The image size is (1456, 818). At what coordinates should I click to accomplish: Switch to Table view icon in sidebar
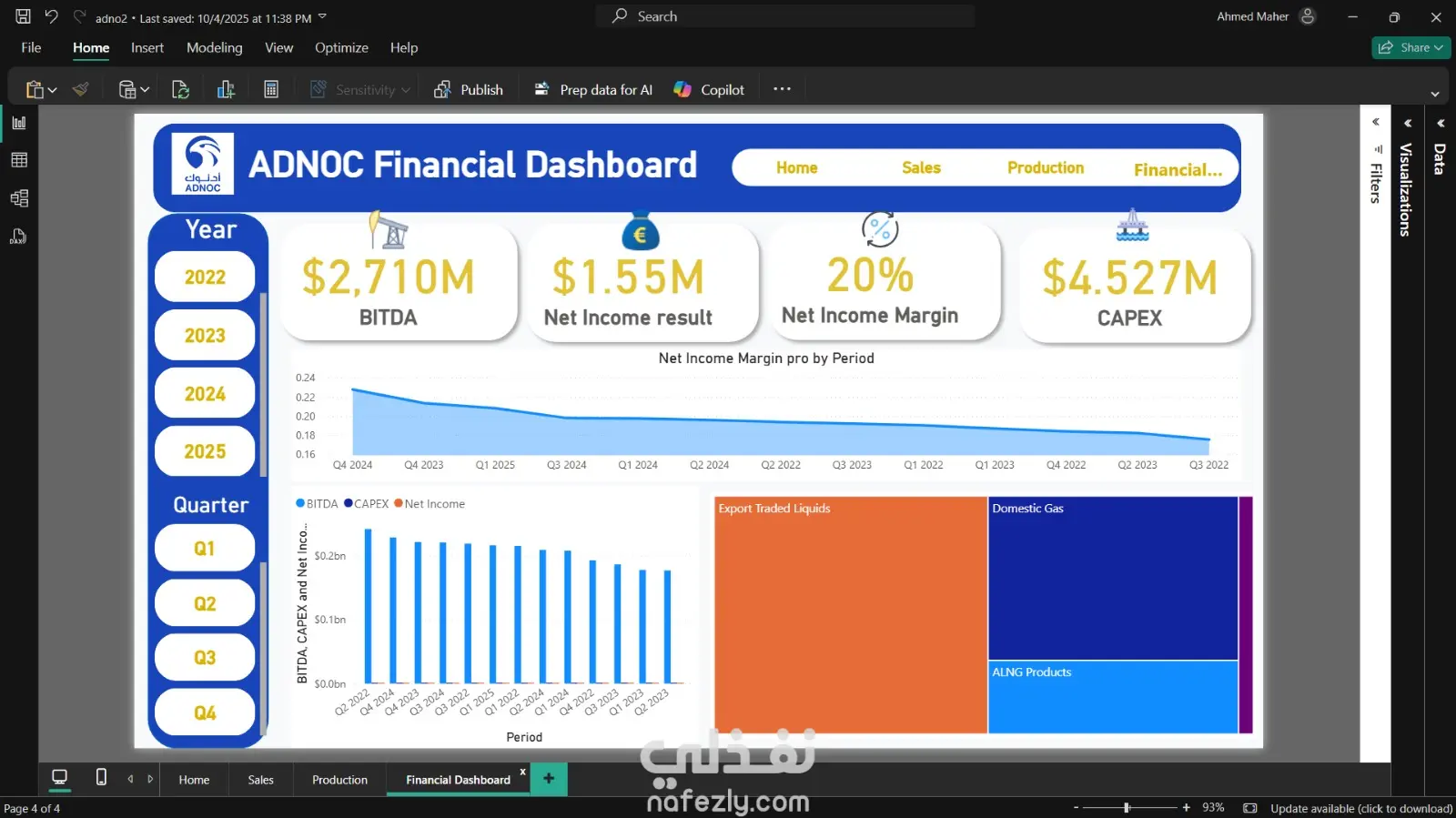(19, 160)
